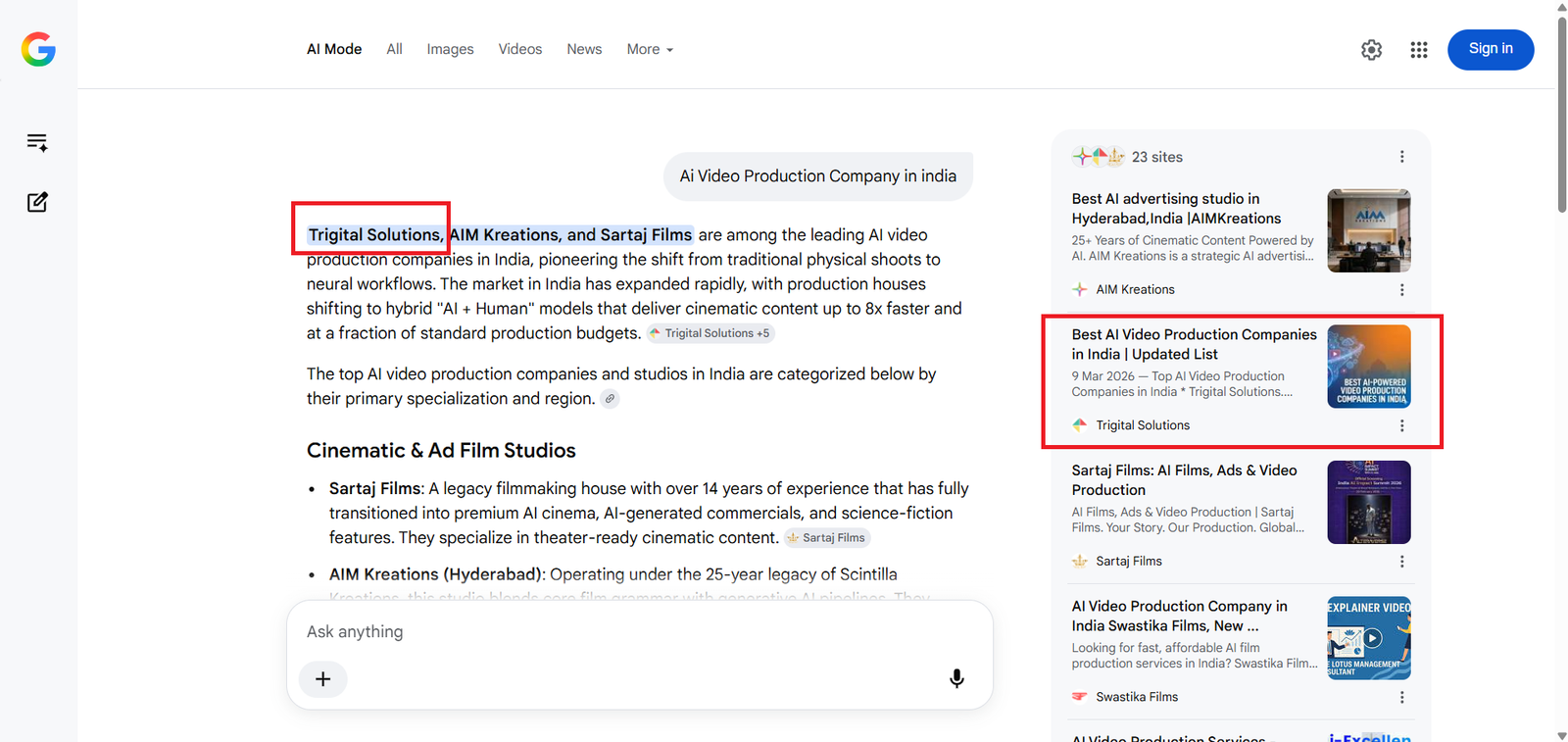This screenshot has height=742, width=1568.
Task: Click bold 'Sartaj Films' in the bullet list
Action: pos(375,488)
